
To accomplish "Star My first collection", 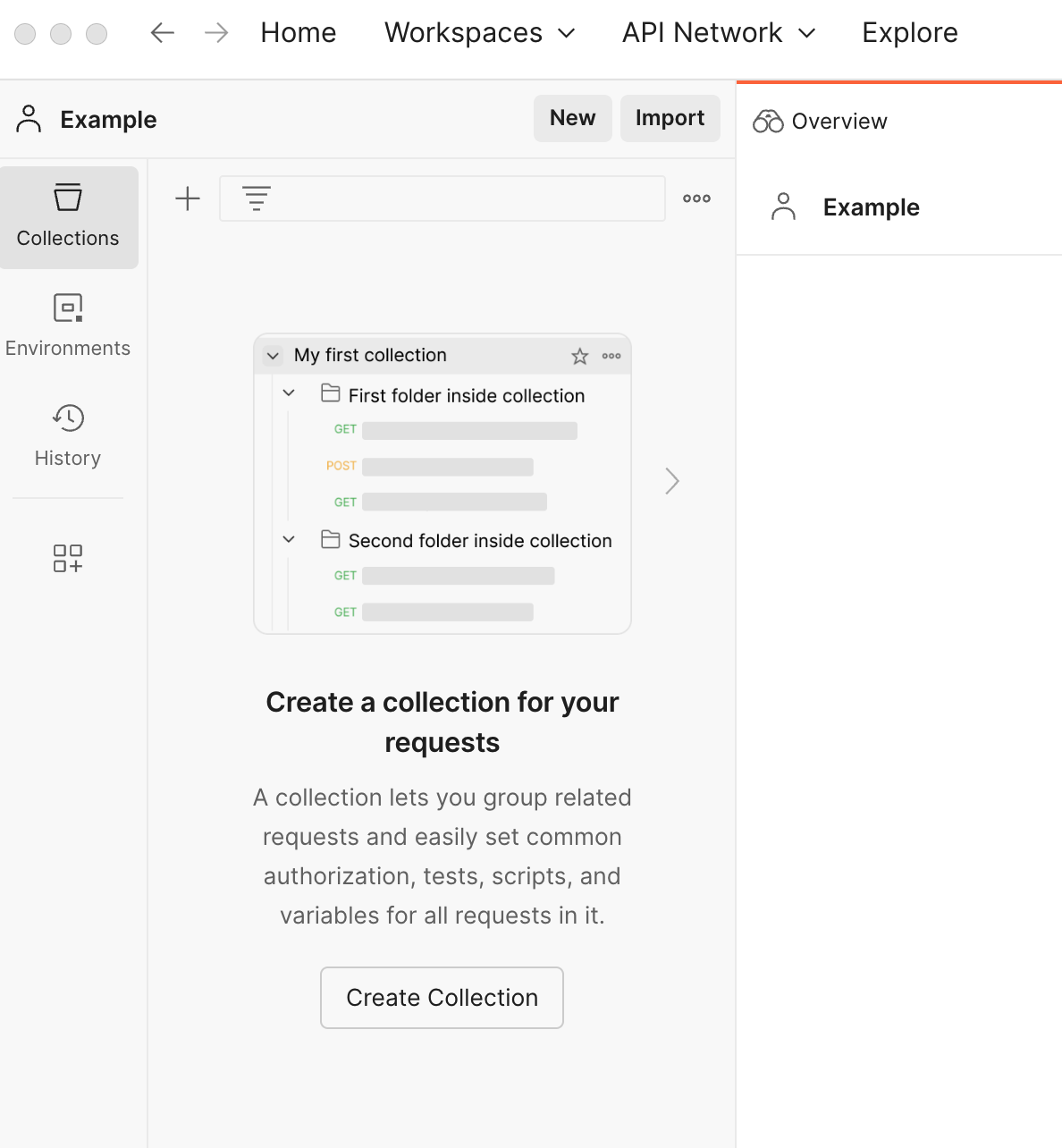I will click(x=580, y=356).
